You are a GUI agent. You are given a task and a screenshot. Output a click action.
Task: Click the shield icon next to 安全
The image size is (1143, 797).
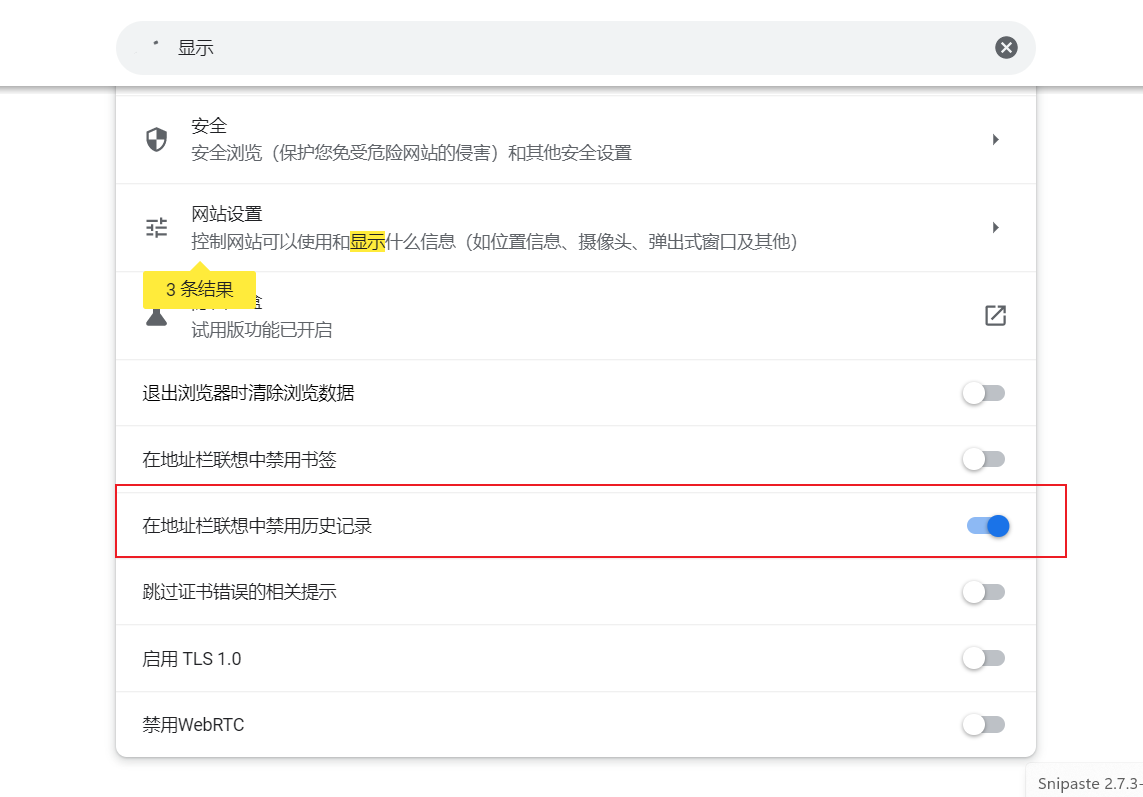[x=157, y=139]
